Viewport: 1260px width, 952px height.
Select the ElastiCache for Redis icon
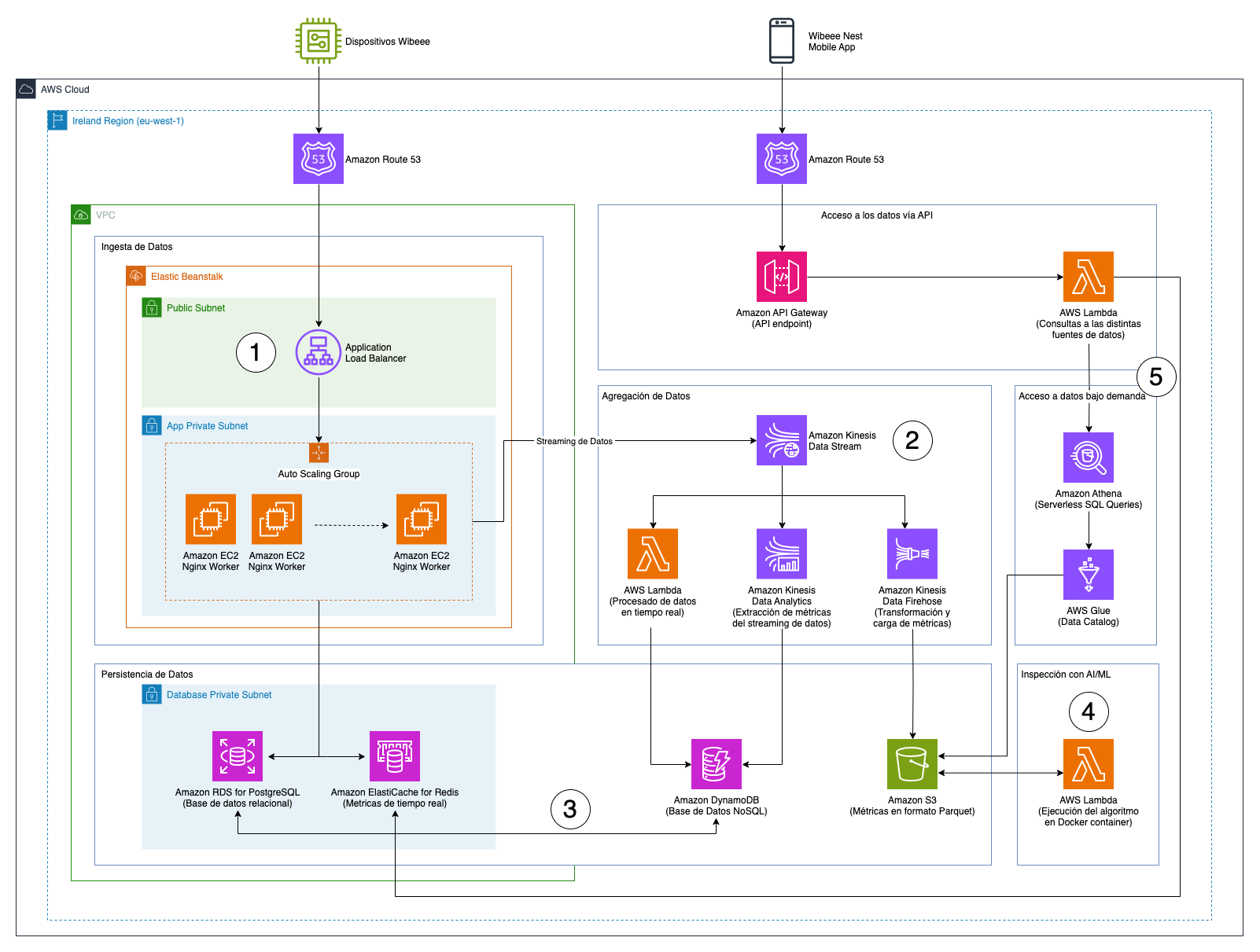tap(395, 756)
